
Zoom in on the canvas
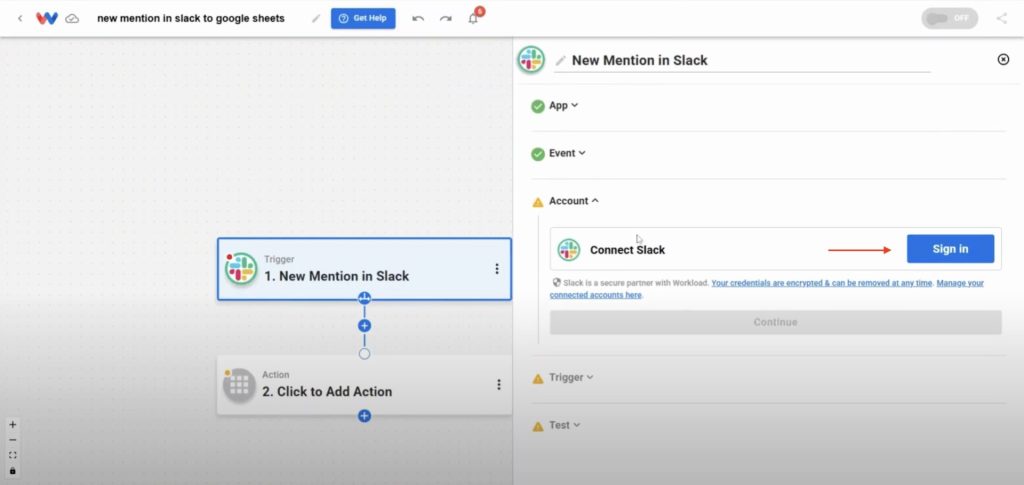pyautogui.click(x=12, y=425)
